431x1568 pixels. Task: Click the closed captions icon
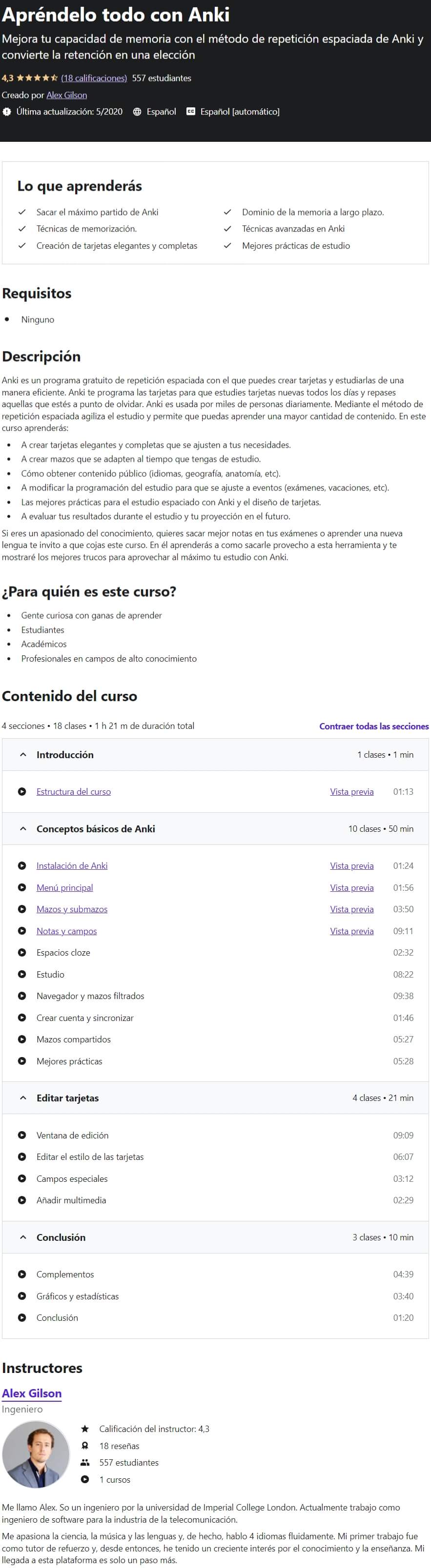191,111
